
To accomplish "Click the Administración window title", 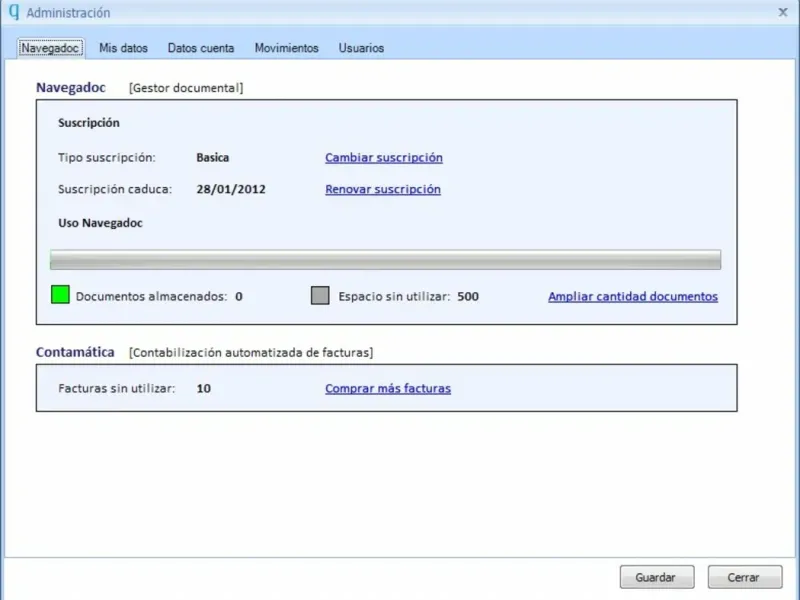I will pos(68,13).
